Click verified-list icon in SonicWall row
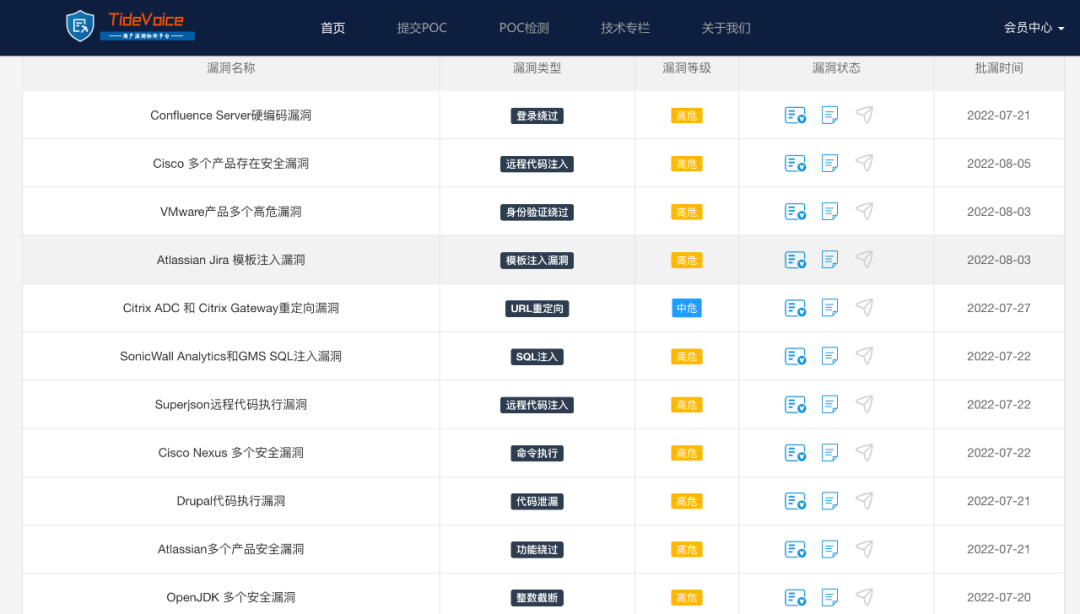This screenshot has height=614, width=1080. click(x=796, y=356)
